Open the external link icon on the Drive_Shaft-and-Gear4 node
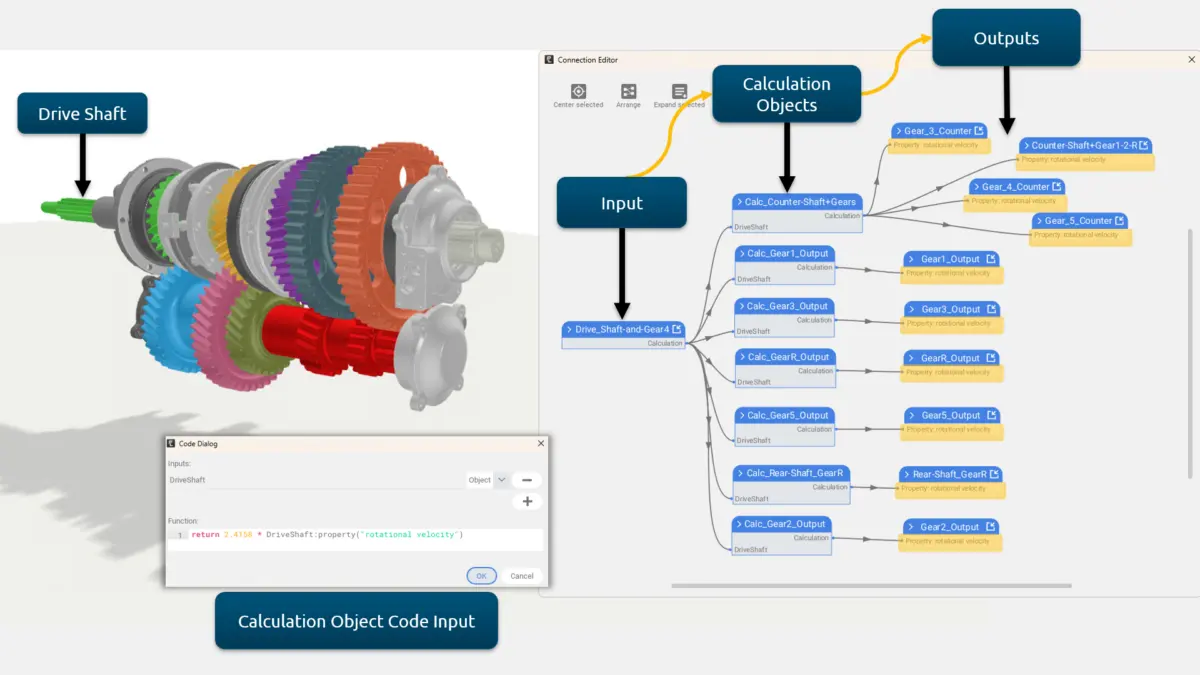This screenshot has height=675, width=1200. 677,329
